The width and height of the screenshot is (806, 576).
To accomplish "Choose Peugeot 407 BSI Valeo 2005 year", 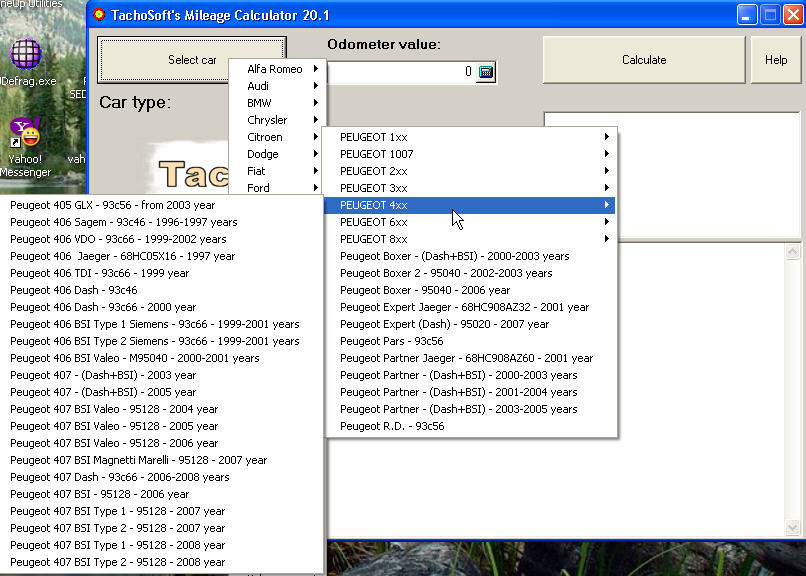I will (161, 425).
